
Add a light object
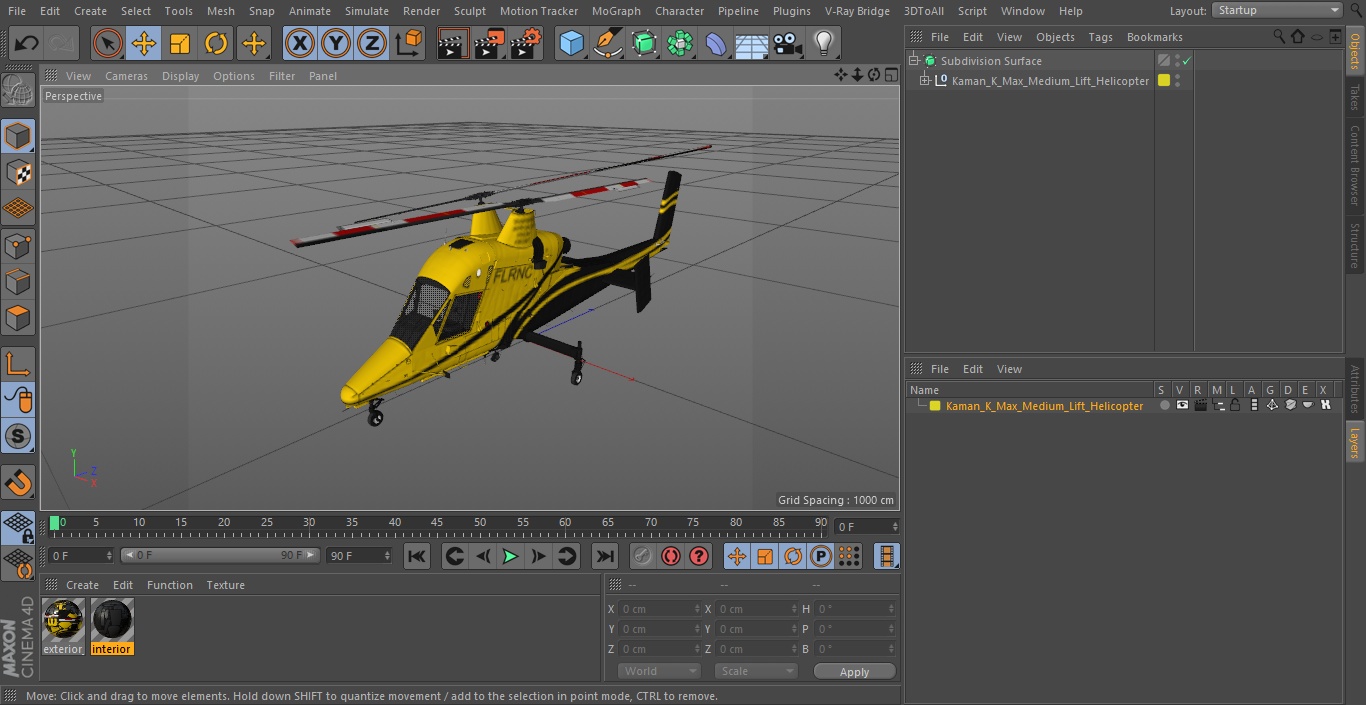[x=824, y=43]
